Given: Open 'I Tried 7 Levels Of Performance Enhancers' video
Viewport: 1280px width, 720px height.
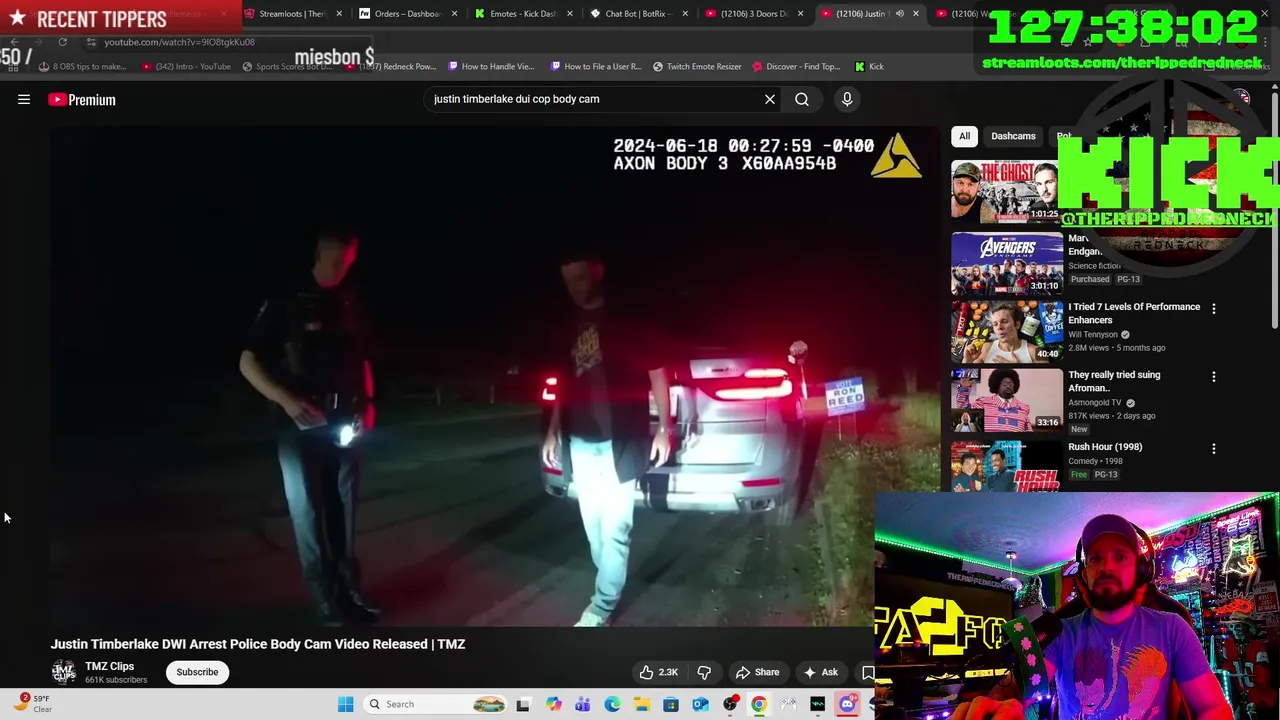Looking at the screenshot, I should [1134, 313].
